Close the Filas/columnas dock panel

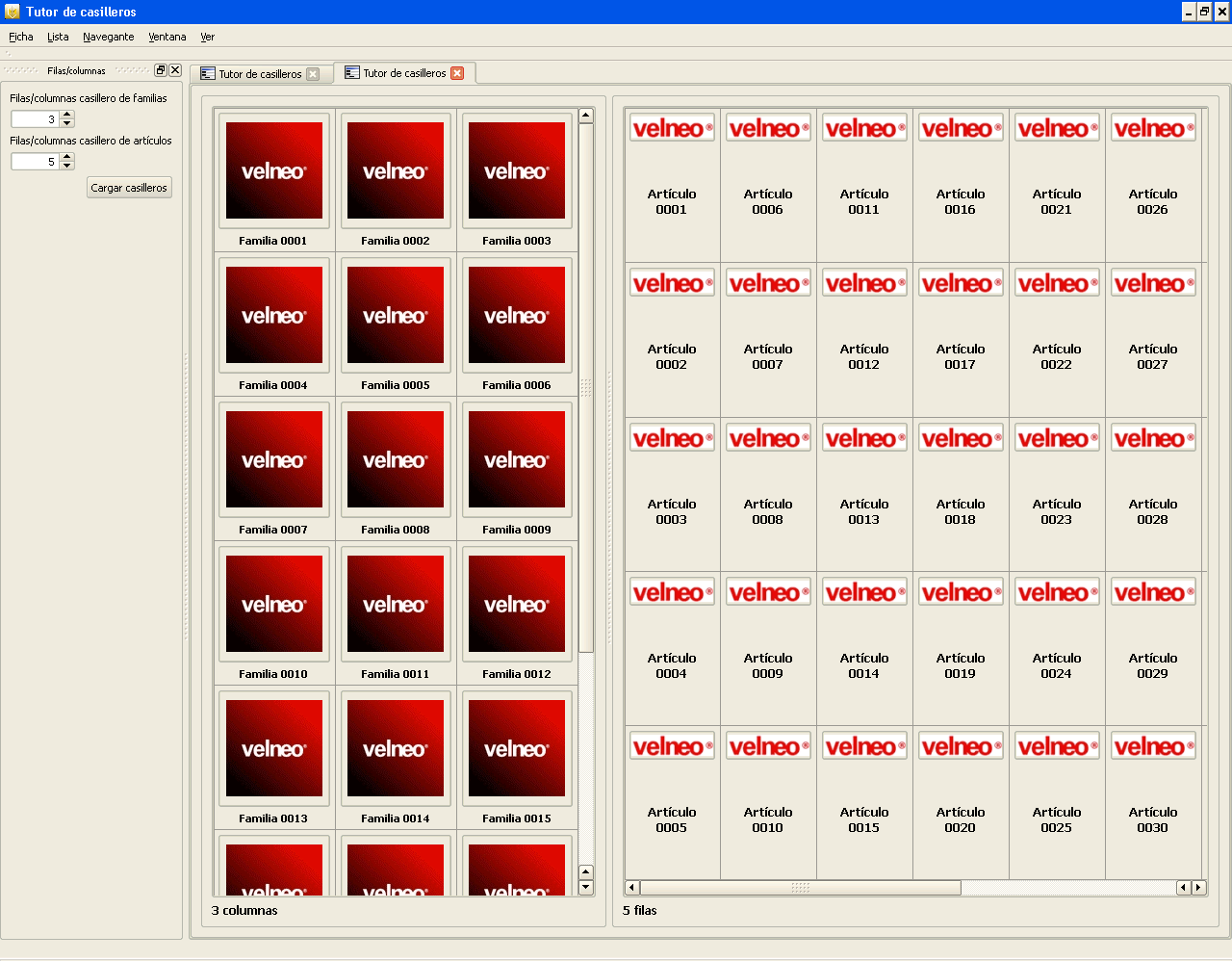[175, 70]
